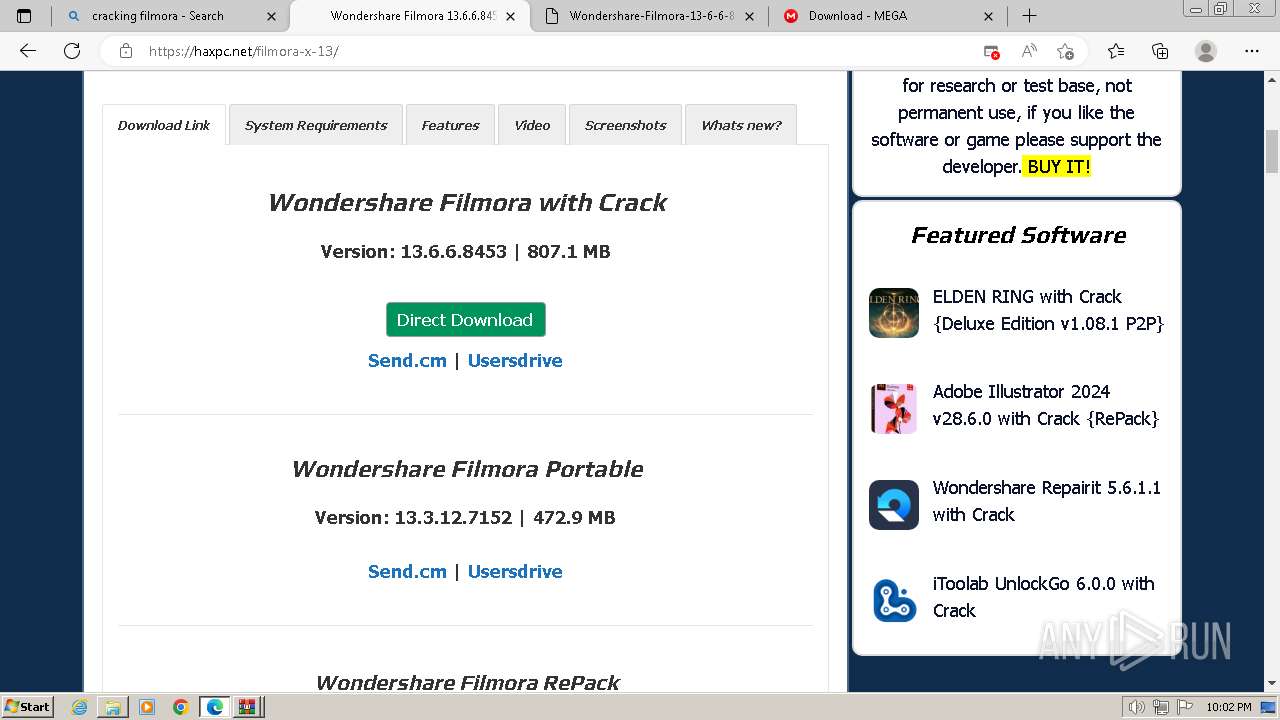This screenshot has width=1280, height=720.
Task: Open the Video tab
Action: click(x=532, y=125)
